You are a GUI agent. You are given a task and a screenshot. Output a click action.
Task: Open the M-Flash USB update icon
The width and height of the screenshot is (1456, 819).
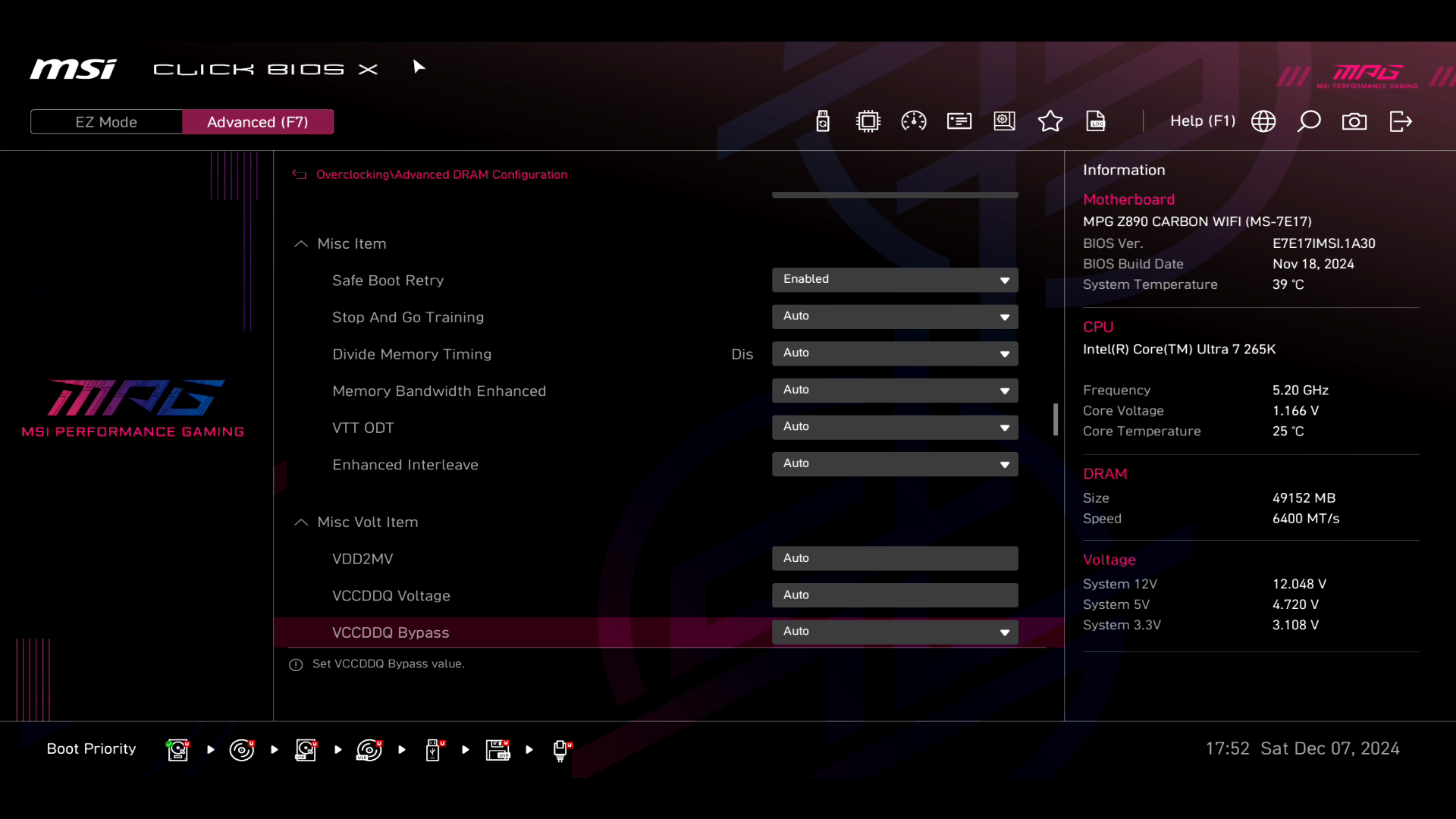click(x=823, y=121)
